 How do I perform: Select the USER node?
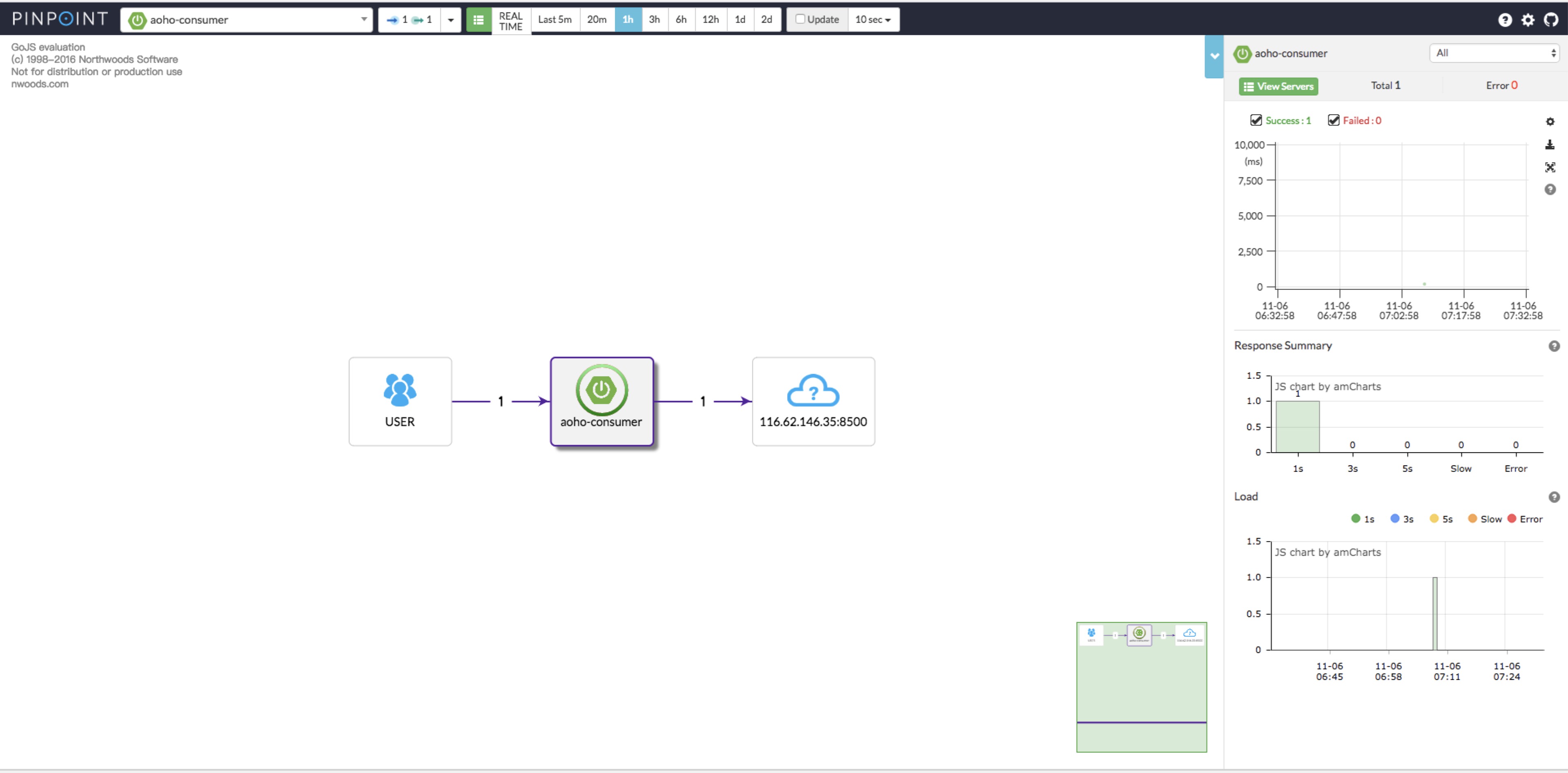[400, 402]
